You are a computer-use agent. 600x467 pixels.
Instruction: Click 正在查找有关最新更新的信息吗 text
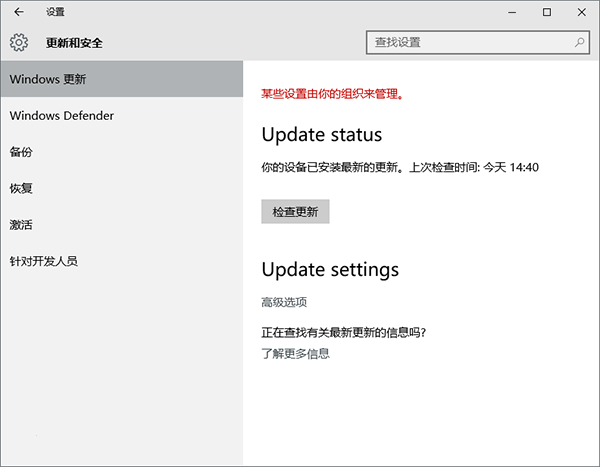pyautogui.click(x=343, y=332)
